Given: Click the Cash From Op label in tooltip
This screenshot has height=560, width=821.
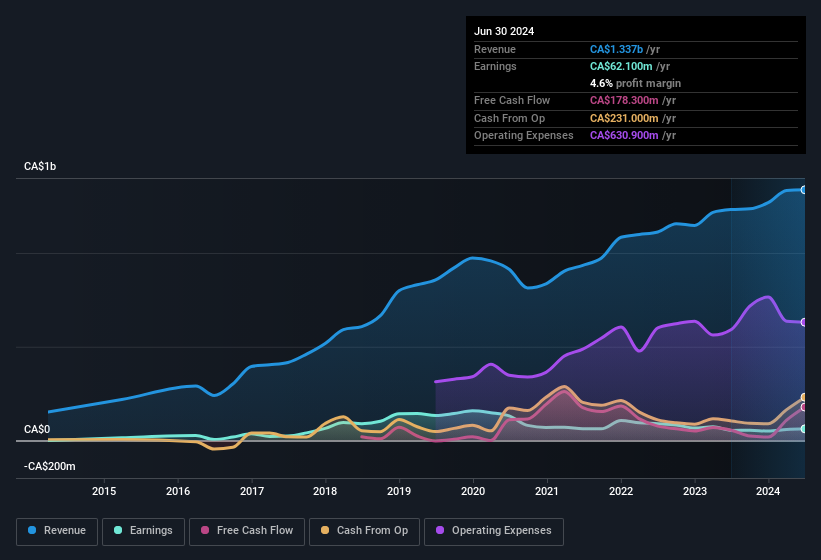Looking at the screenshot, I should (x=509, y=118).
